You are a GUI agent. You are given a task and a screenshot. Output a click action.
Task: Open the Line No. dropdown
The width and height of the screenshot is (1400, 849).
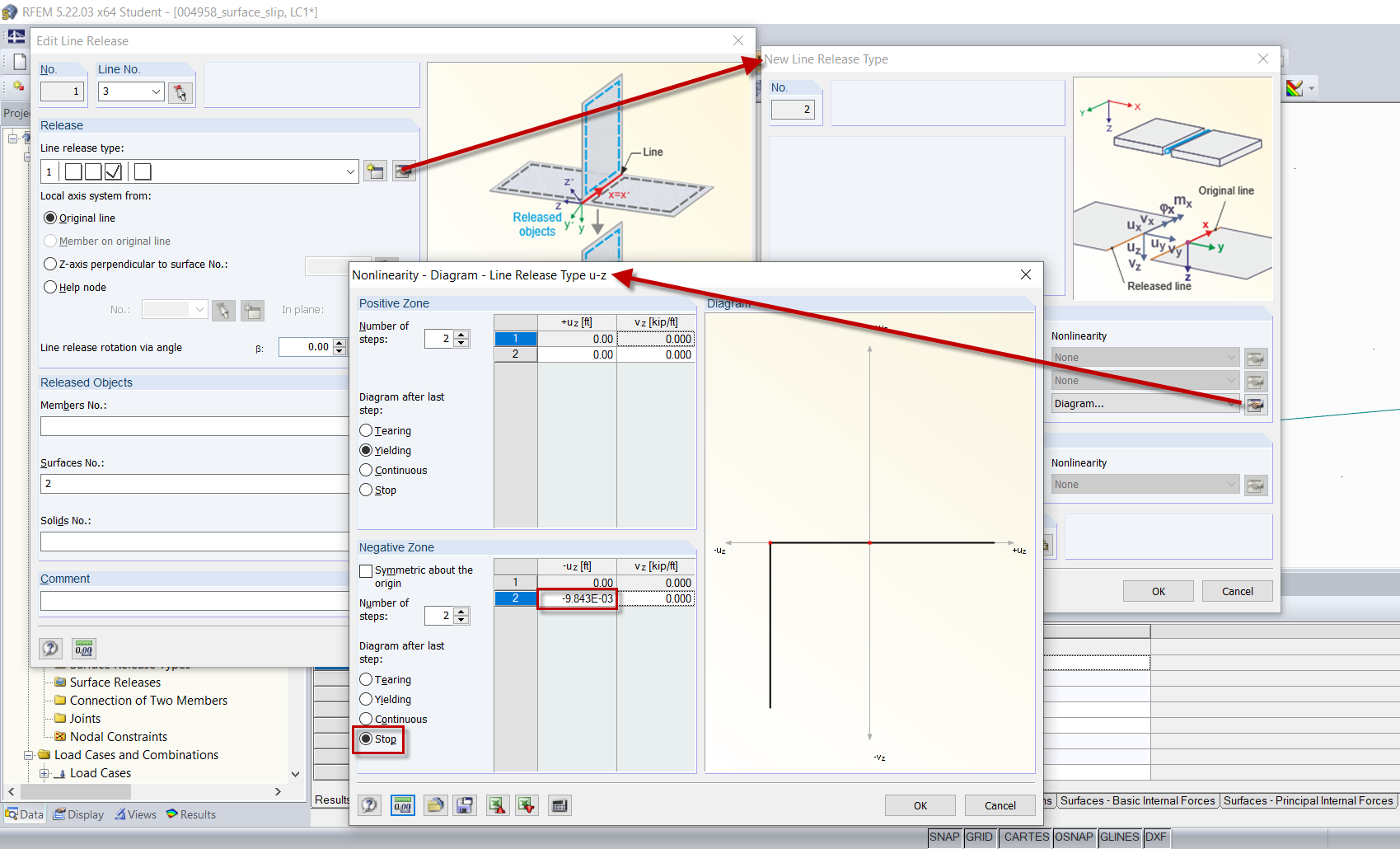click(156, 91)
